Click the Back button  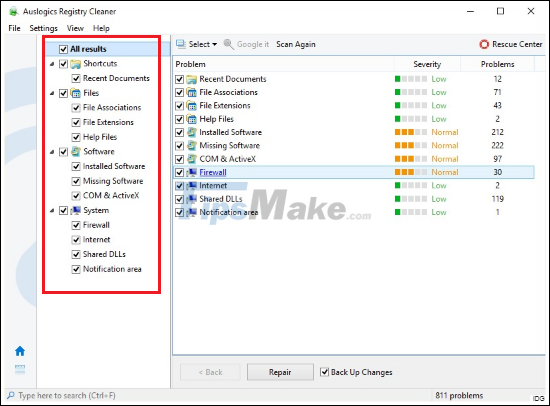coord(210,372)
